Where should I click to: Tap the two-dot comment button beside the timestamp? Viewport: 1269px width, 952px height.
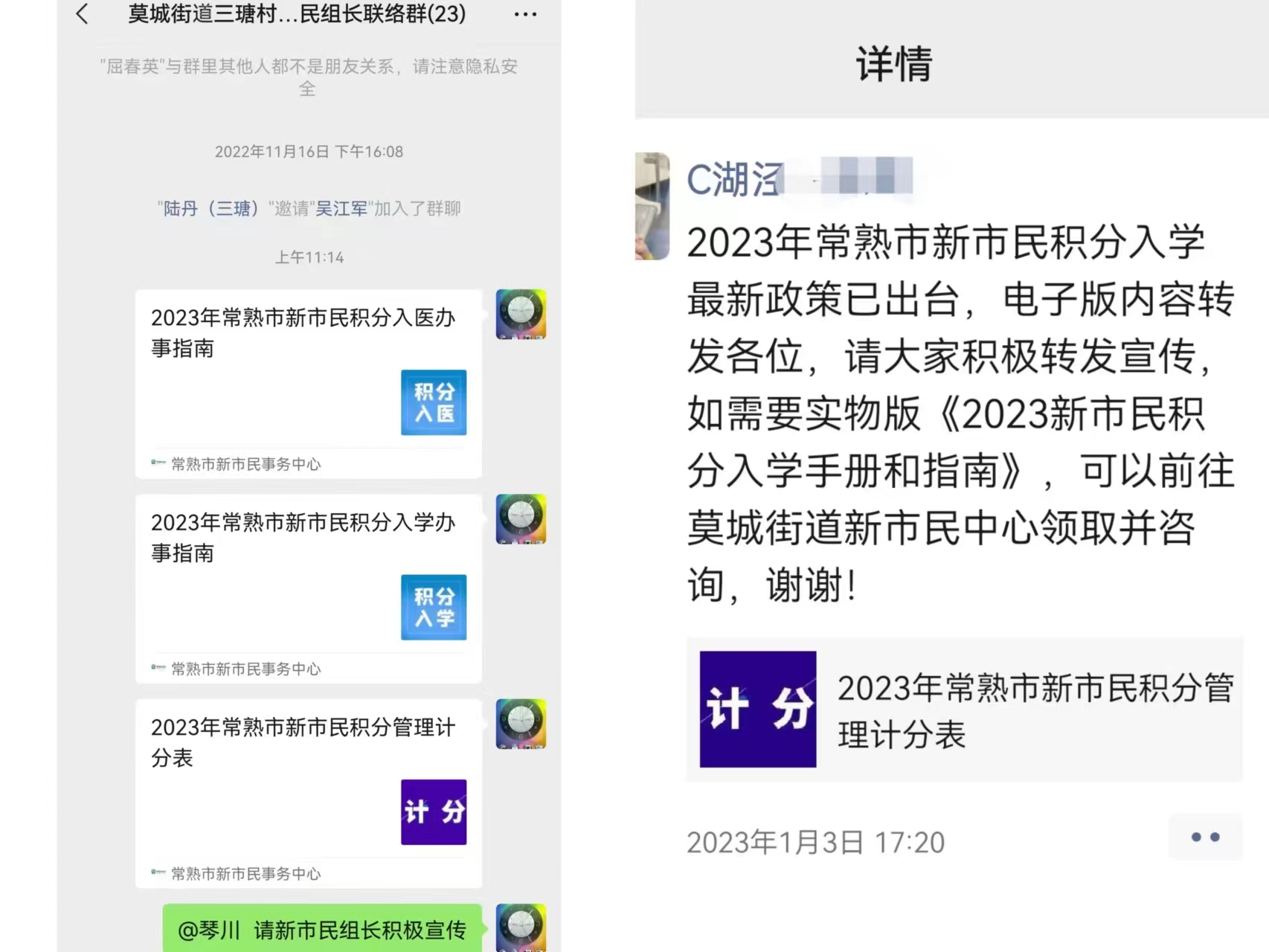pos(1206,837)
